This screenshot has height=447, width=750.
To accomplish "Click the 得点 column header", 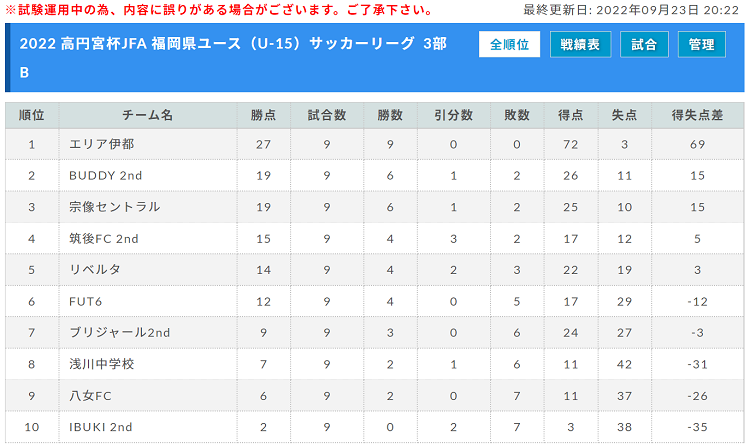I will click(x=571, y=115).
